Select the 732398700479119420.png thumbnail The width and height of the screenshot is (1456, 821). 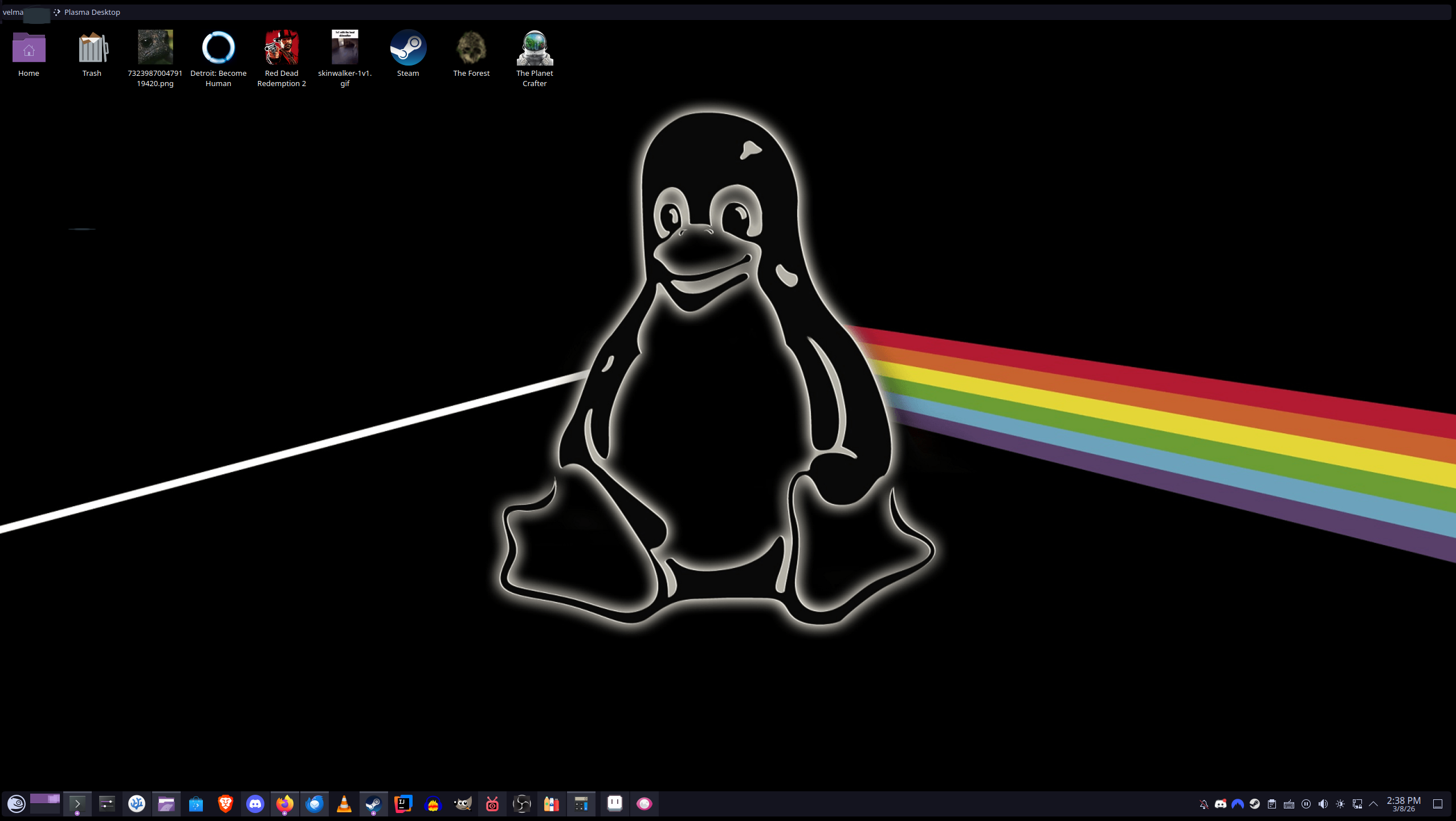(x=155, y=59)
